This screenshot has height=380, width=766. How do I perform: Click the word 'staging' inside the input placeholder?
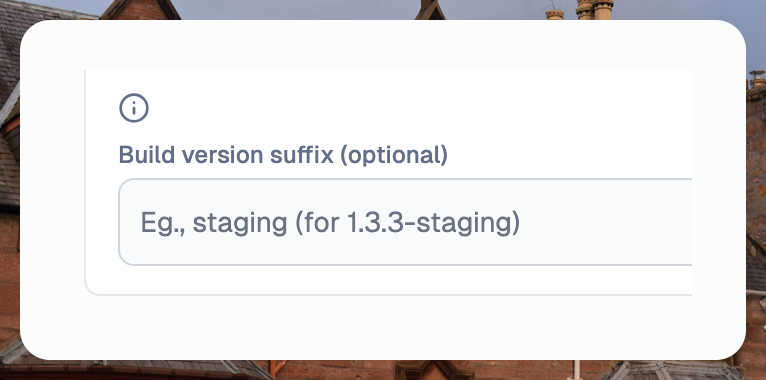[239, 225]
